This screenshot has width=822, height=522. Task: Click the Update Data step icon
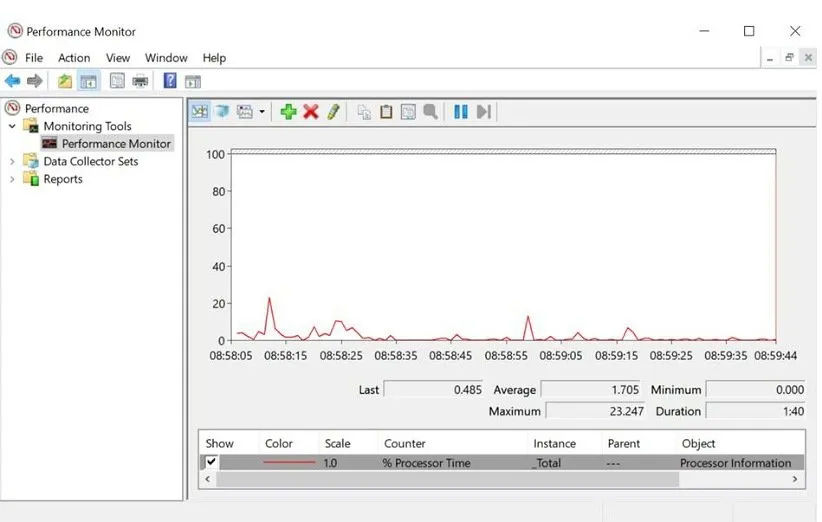click(483, 112)
